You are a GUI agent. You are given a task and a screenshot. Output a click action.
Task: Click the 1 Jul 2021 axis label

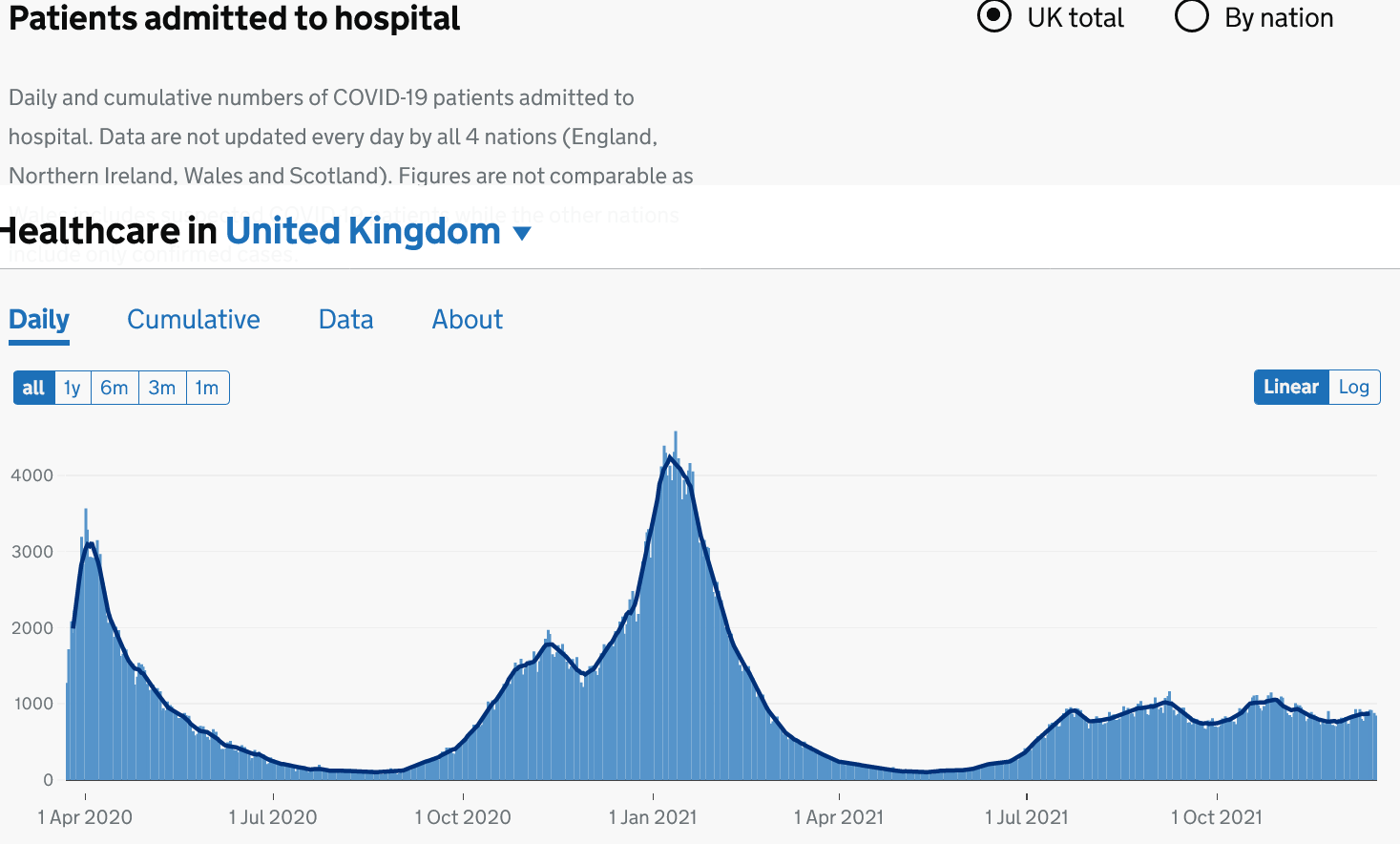(1027, 817)
